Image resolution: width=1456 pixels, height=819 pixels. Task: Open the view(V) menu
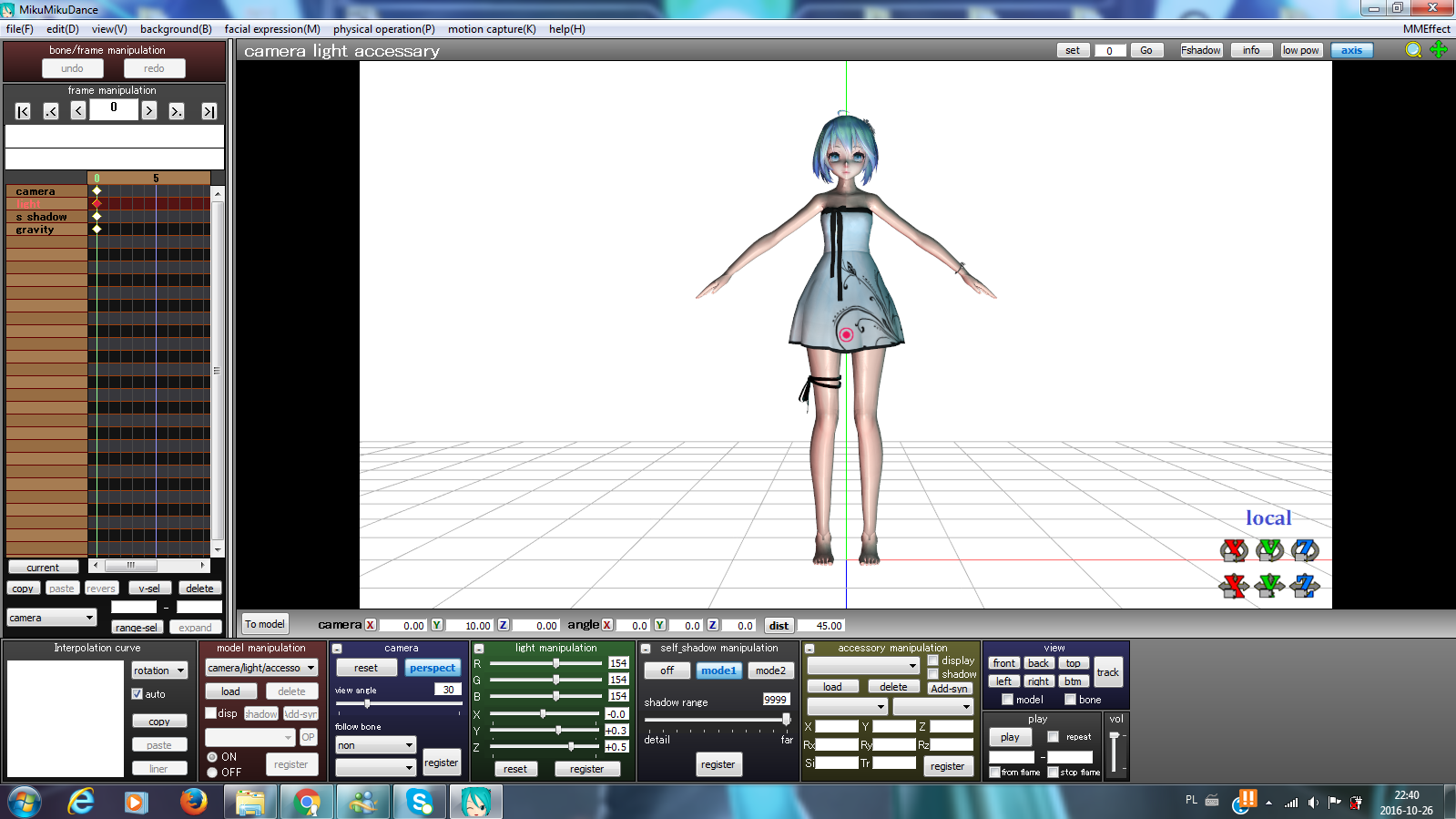tap(109, 29)
